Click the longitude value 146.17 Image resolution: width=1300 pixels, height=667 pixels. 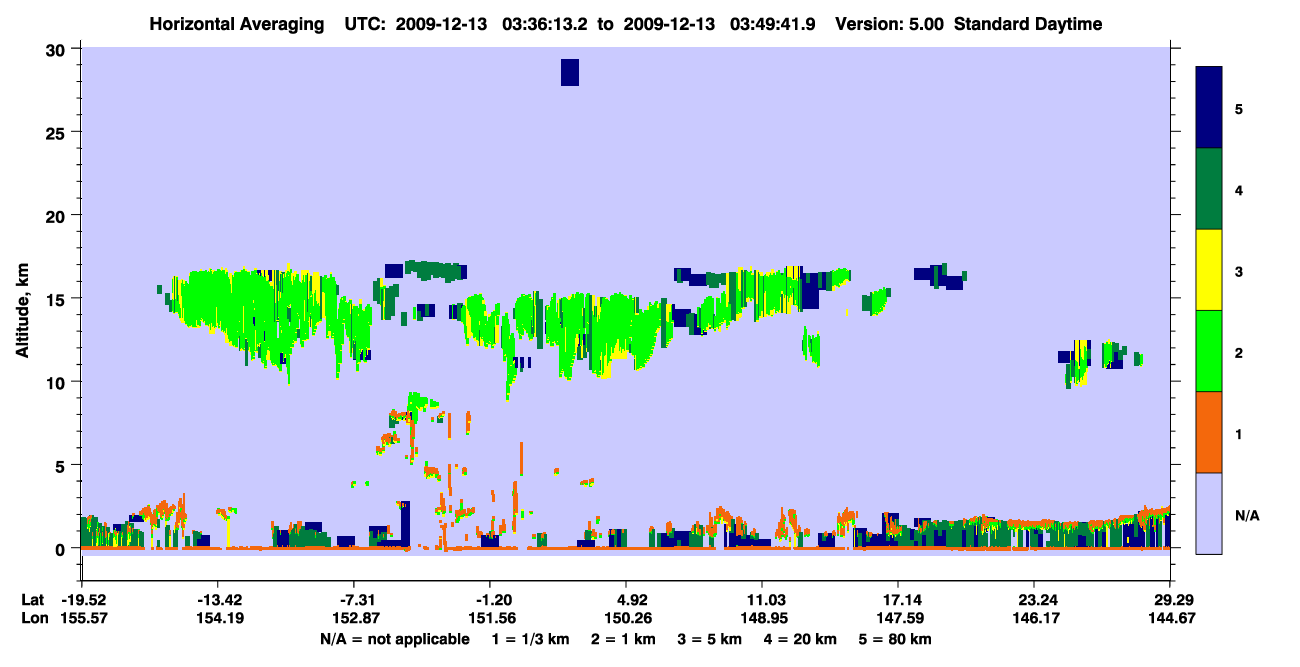pyautogui.click(x=1034, y=618)
